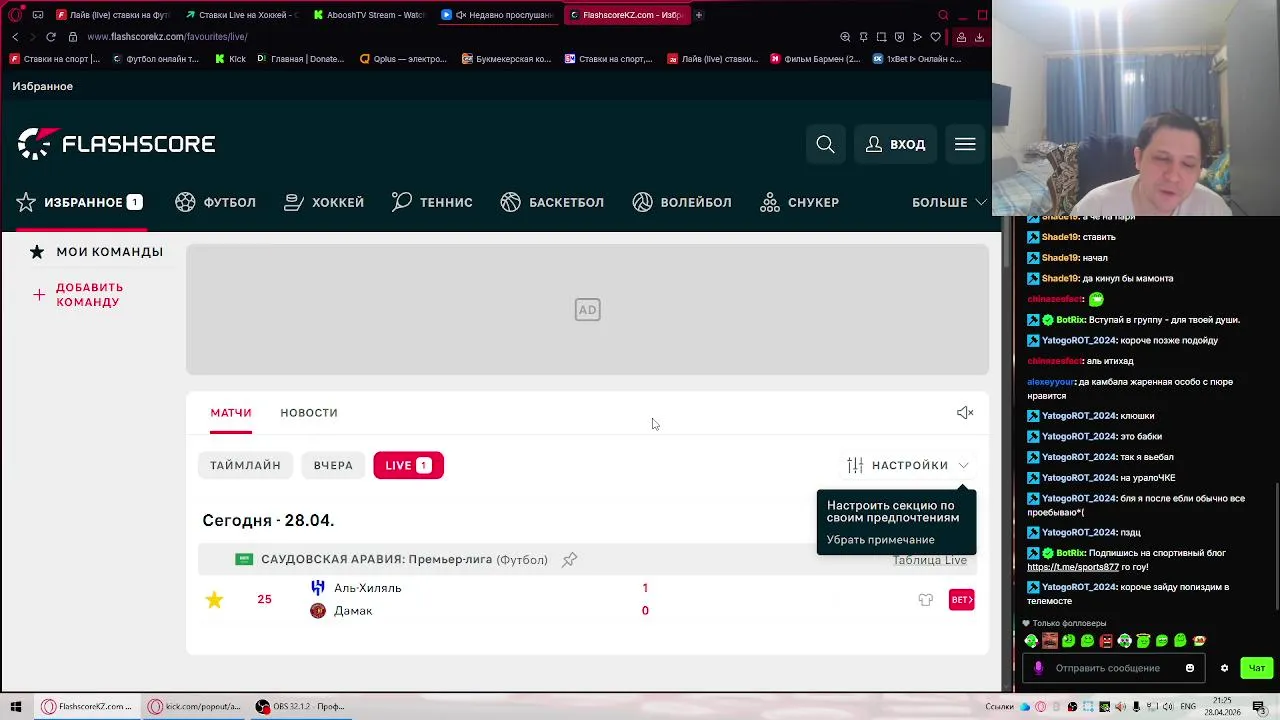Switch to the Недавно прослушанные browser tab
This screenshot has width=1280, height=720.
pyautogui.click(x=497, y=15)
